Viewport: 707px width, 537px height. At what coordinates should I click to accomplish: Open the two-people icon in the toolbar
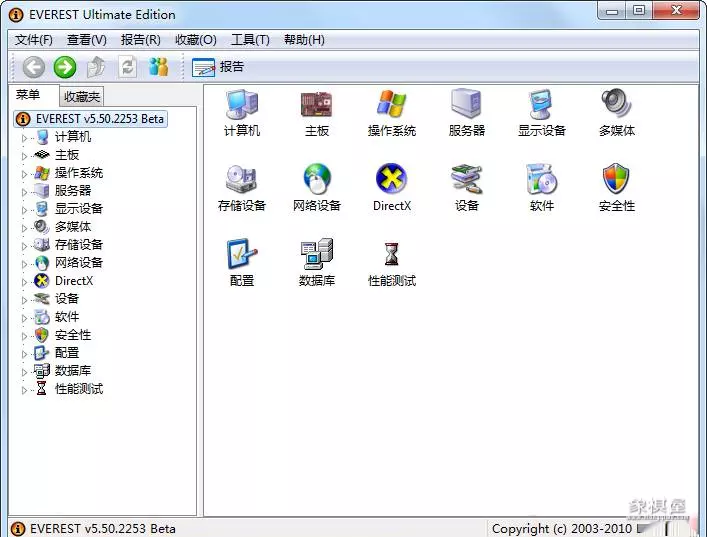pyautogui.click(x=158, y=67)
